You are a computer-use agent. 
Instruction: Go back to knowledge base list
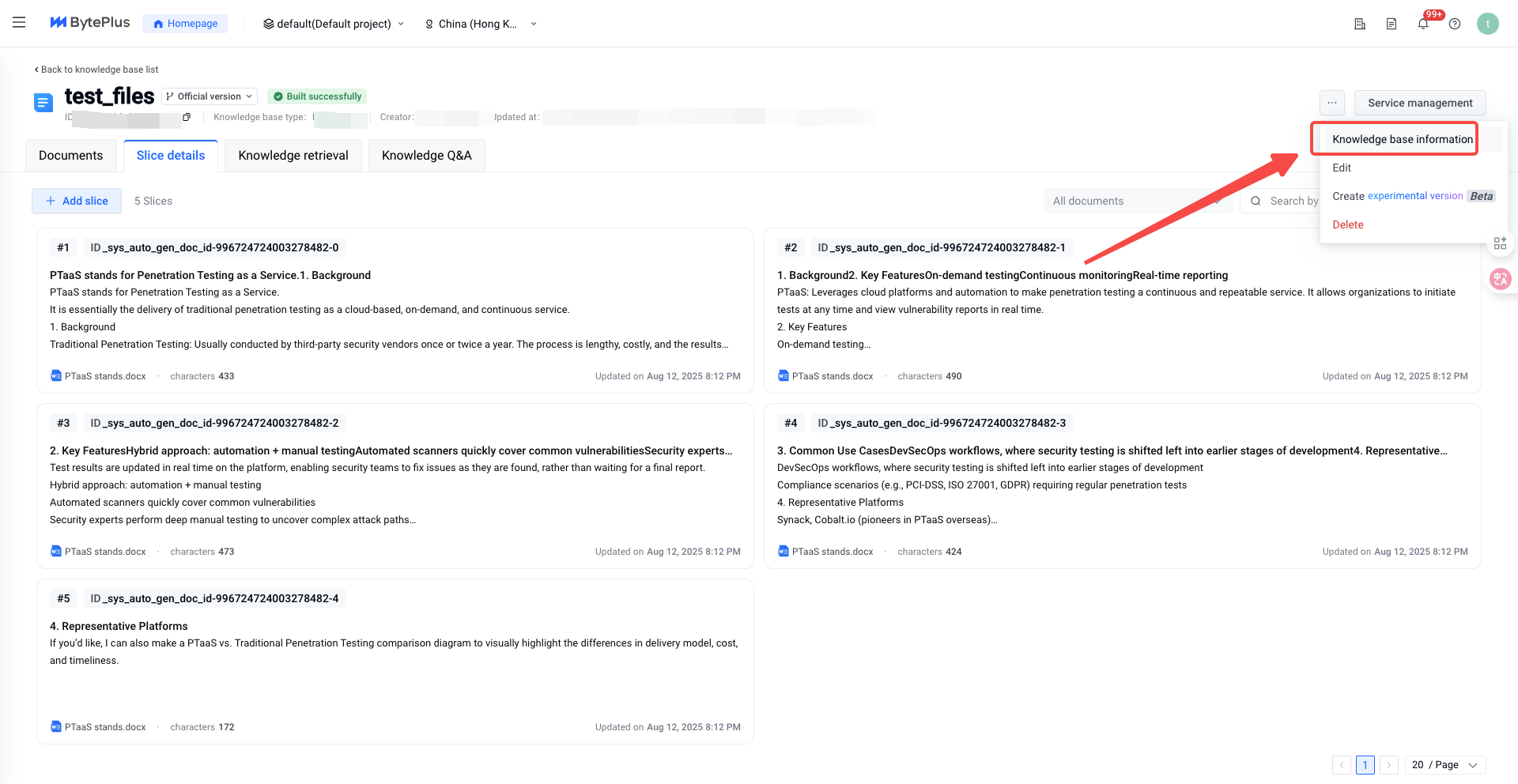tap(96, 70)
